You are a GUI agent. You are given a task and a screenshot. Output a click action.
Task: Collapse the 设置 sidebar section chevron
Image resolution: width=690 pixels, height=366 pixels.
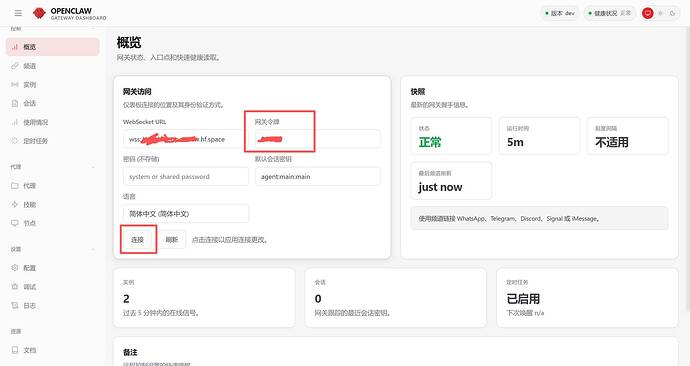point(93,249)
